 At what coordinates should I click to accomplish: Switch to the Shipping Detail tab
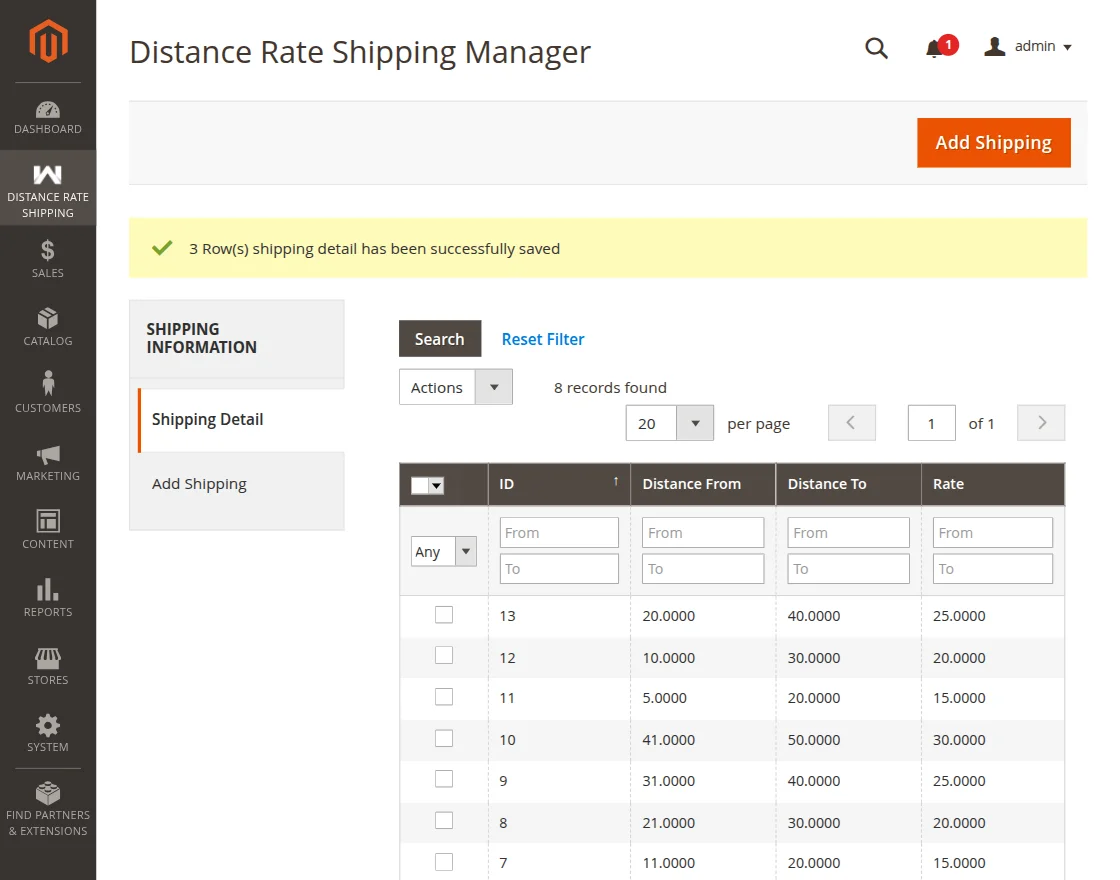tap(207, 419)
